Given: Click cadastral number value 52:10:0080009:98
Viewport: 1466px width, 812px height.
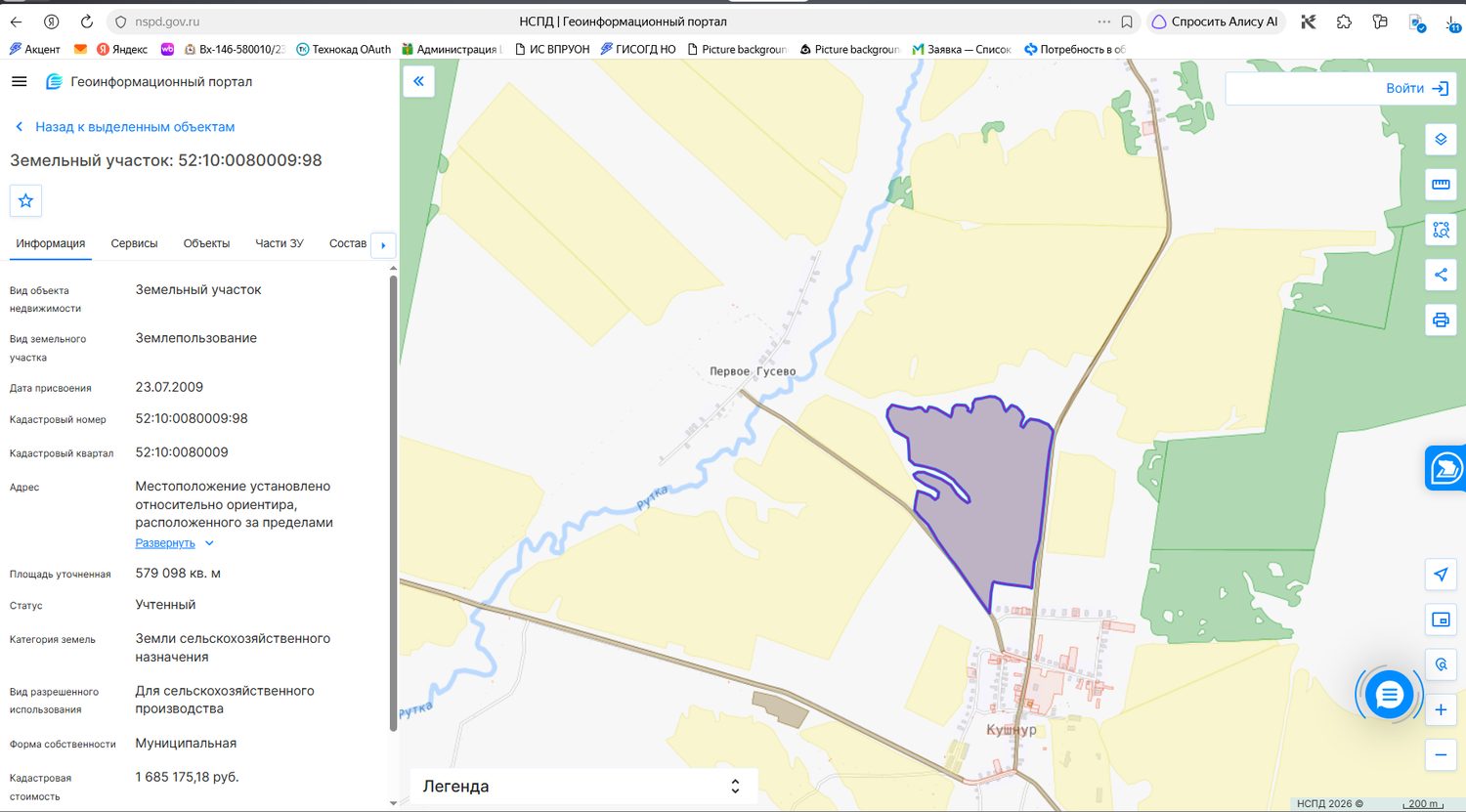Looking at the screenshot, I should [x=192, y=418].
